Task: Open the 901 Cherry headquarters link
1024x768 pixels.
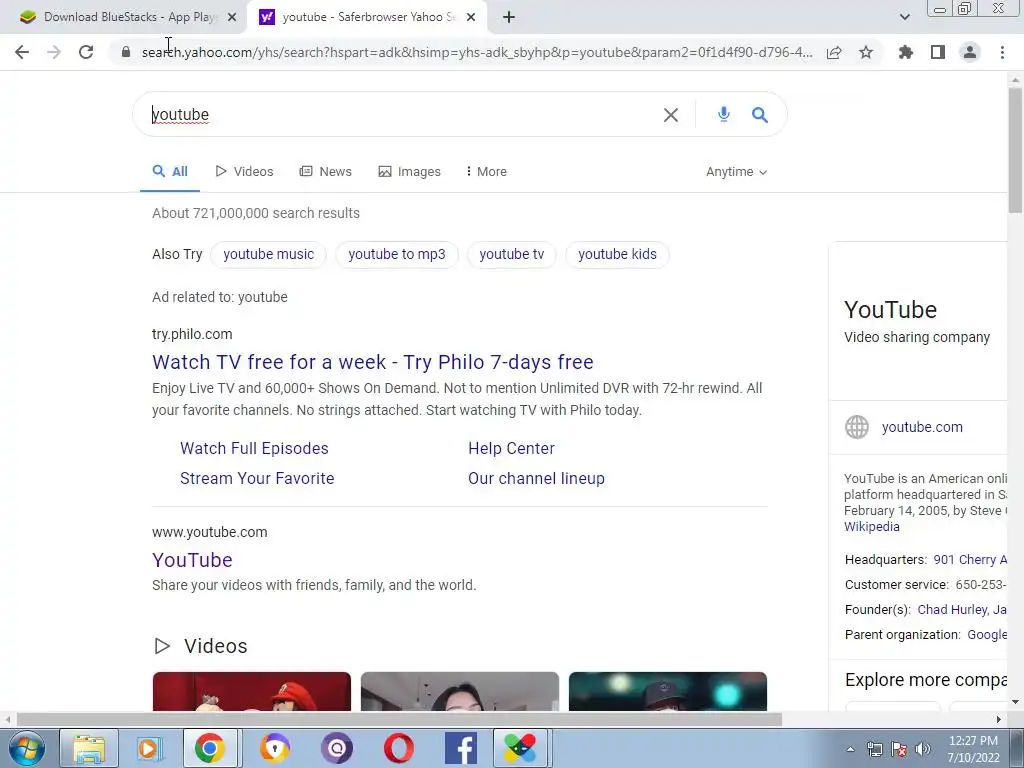Action: [x=970, y=560]
